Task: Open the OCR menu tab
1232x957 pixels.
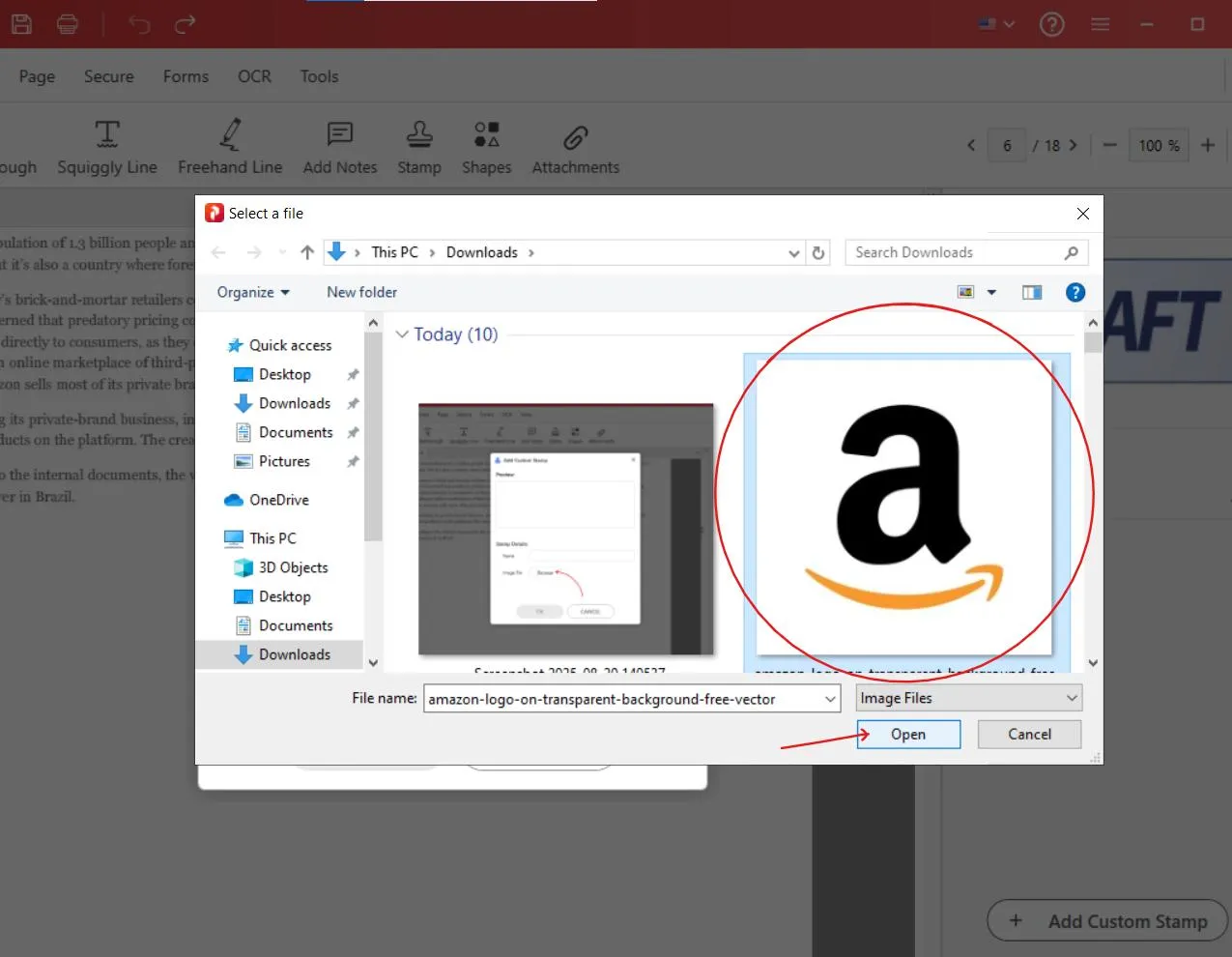Action: 254,76
